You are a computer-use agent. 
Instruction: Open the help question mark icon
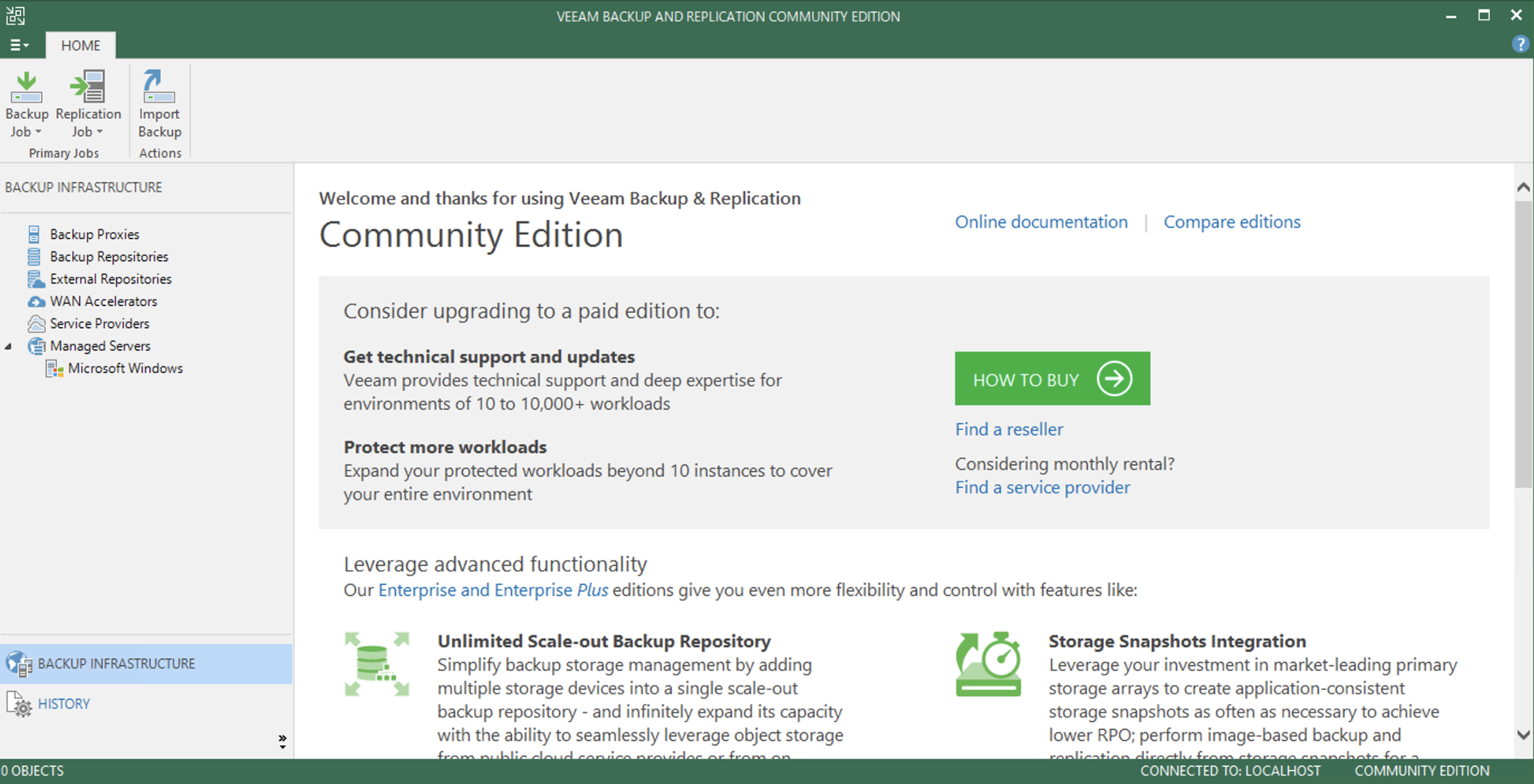pyautogui.click(x=1520, y=44)
